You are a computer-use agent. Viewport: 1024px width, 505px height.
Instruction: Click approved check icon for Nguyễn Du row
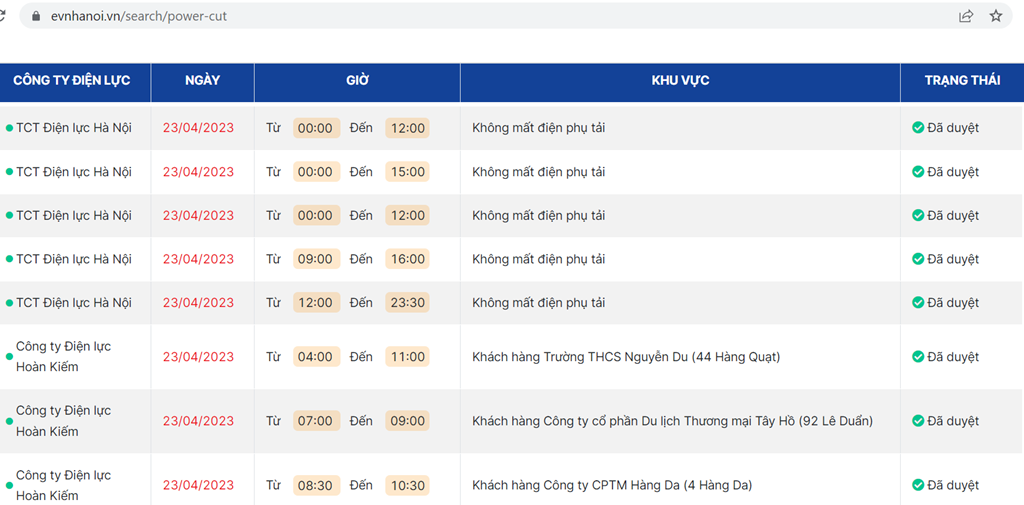click(918, 357)
